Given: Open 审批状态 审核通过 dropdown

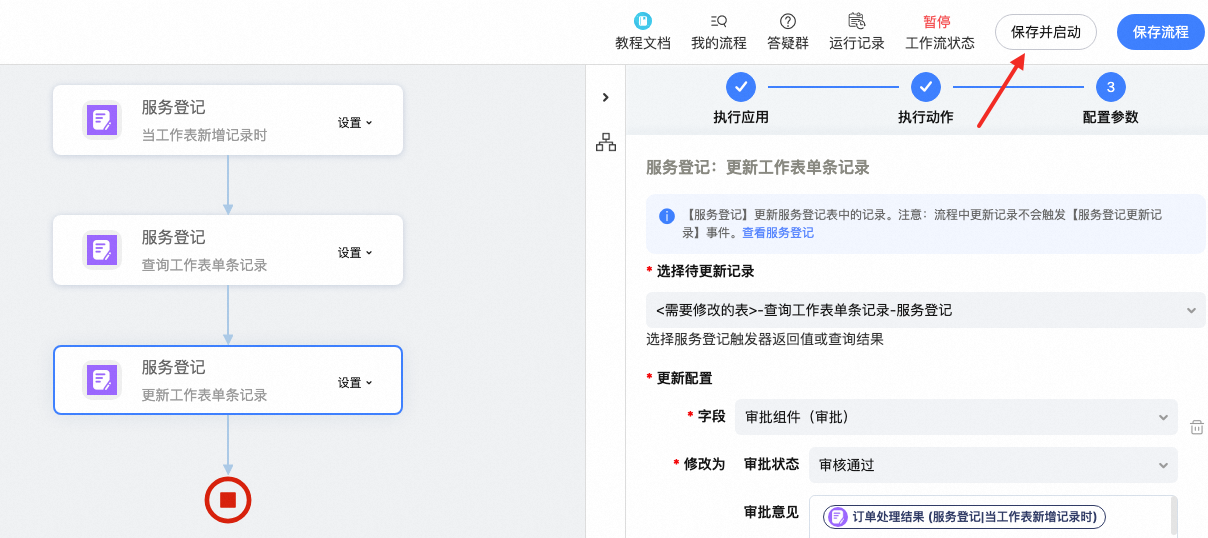Looking at the screenshot, I should (992, 465).
